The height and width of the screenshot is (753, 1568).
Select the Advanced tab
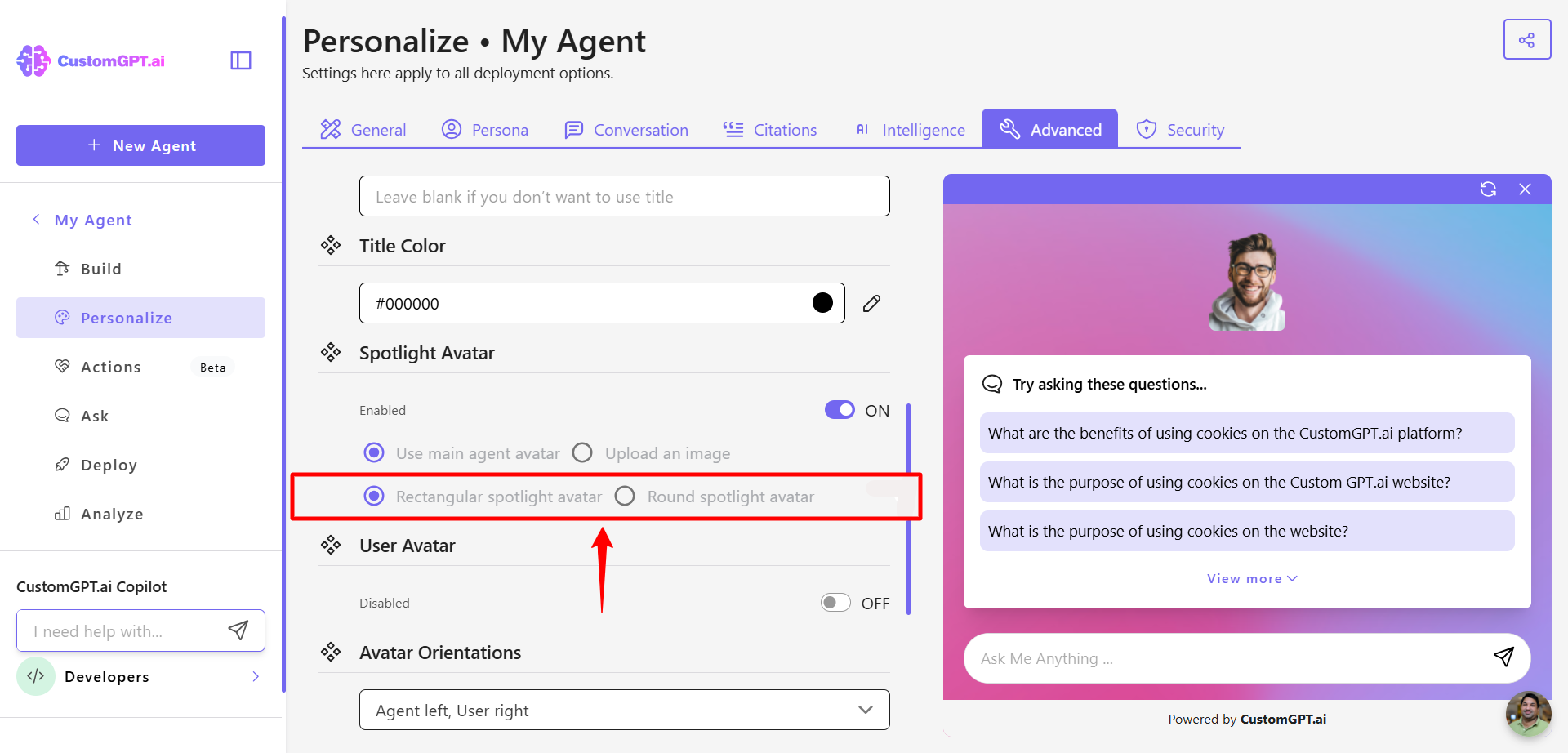pyautogui.click(x=1049, y=129)
